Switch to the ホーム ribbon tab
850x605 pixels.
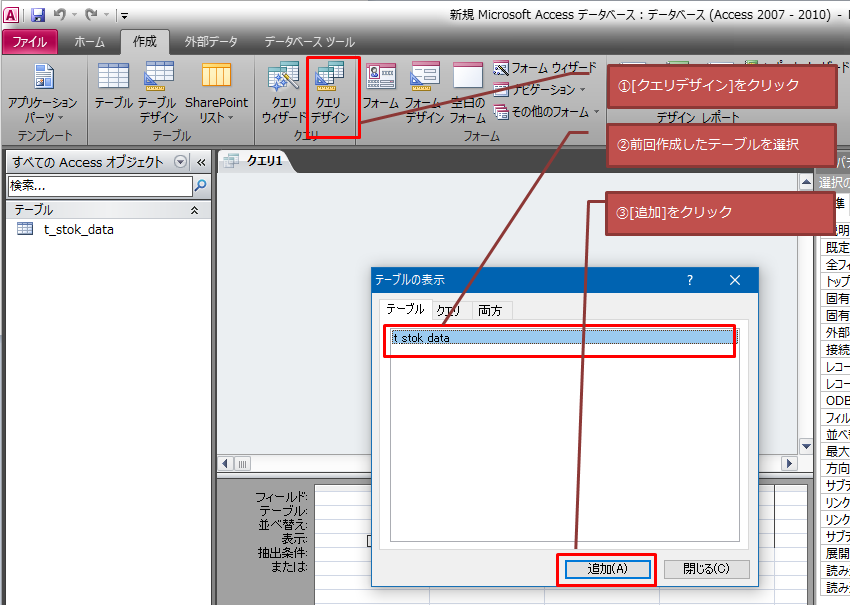89,42
